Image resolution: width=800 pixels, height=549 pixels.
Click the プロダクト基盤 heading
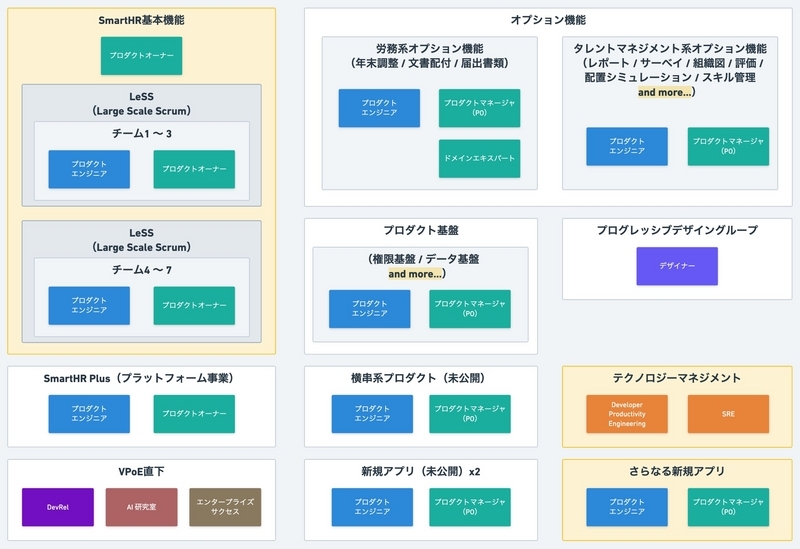[421, 230]
